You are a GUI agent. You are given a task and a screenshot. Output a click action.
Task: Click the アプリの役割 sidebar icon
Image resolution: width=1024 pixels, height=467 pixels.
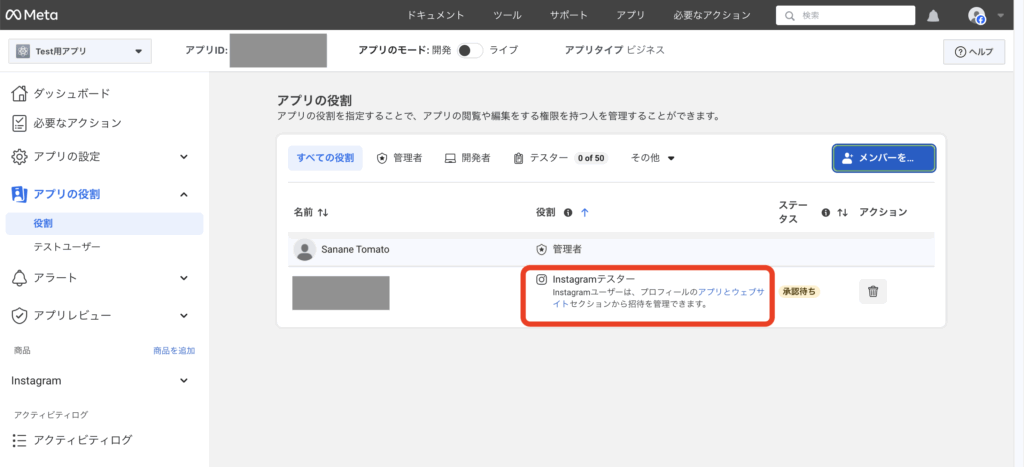(x=20, y=194)
